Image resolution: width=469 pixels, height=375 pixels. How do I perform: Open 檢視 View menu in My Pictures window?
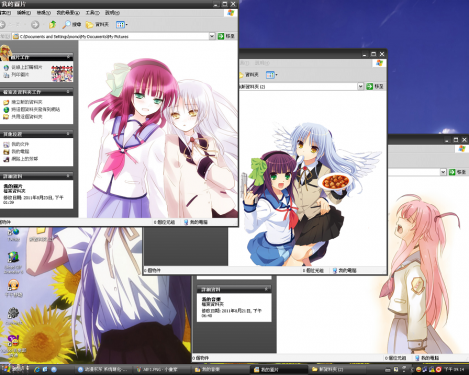(x=43, y=13)
